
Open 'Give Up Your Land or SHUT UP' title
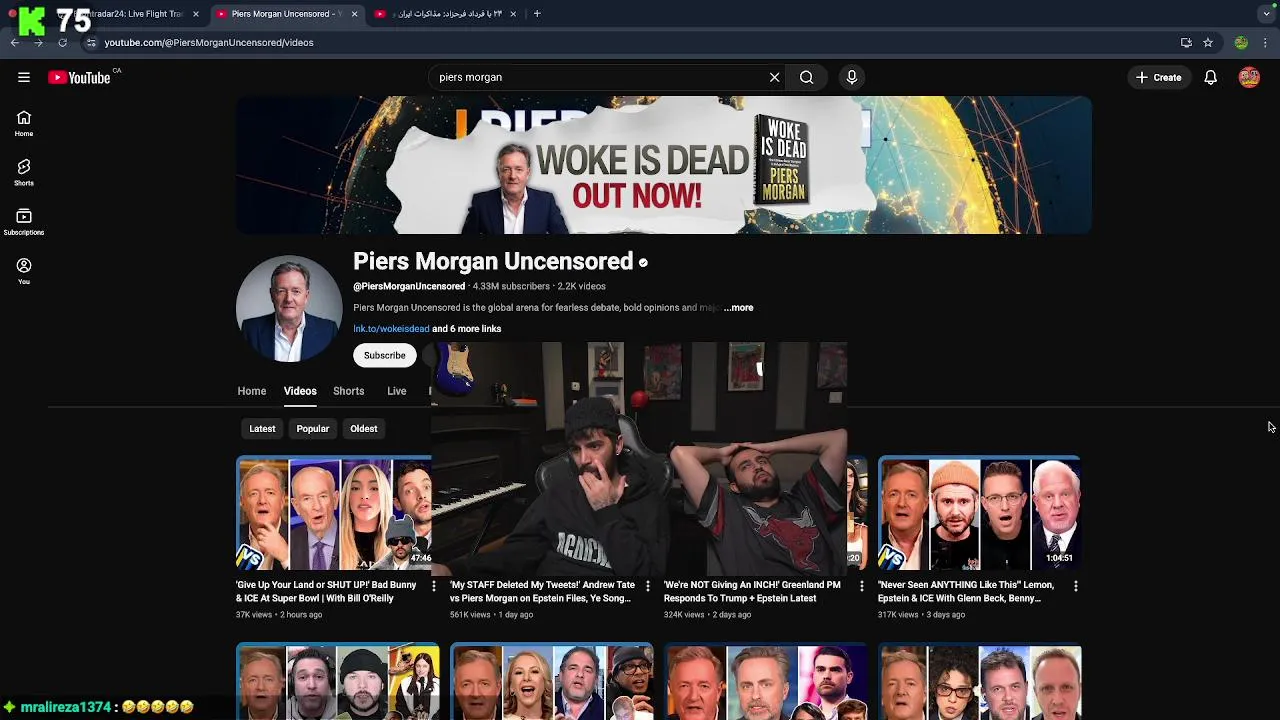tap(326, 591)
